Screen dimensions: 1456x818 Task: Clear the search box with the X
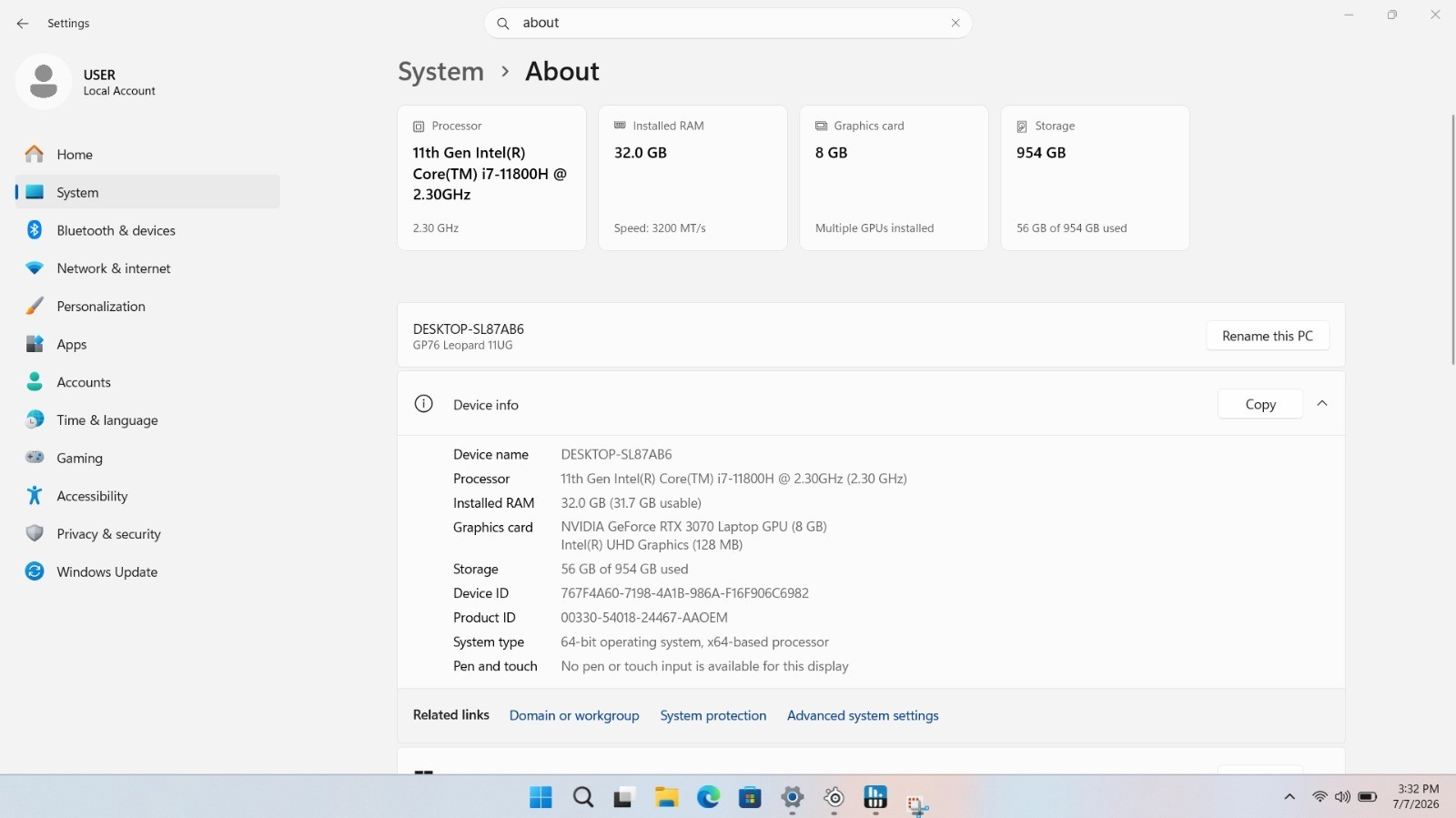(x=955, y=24)
